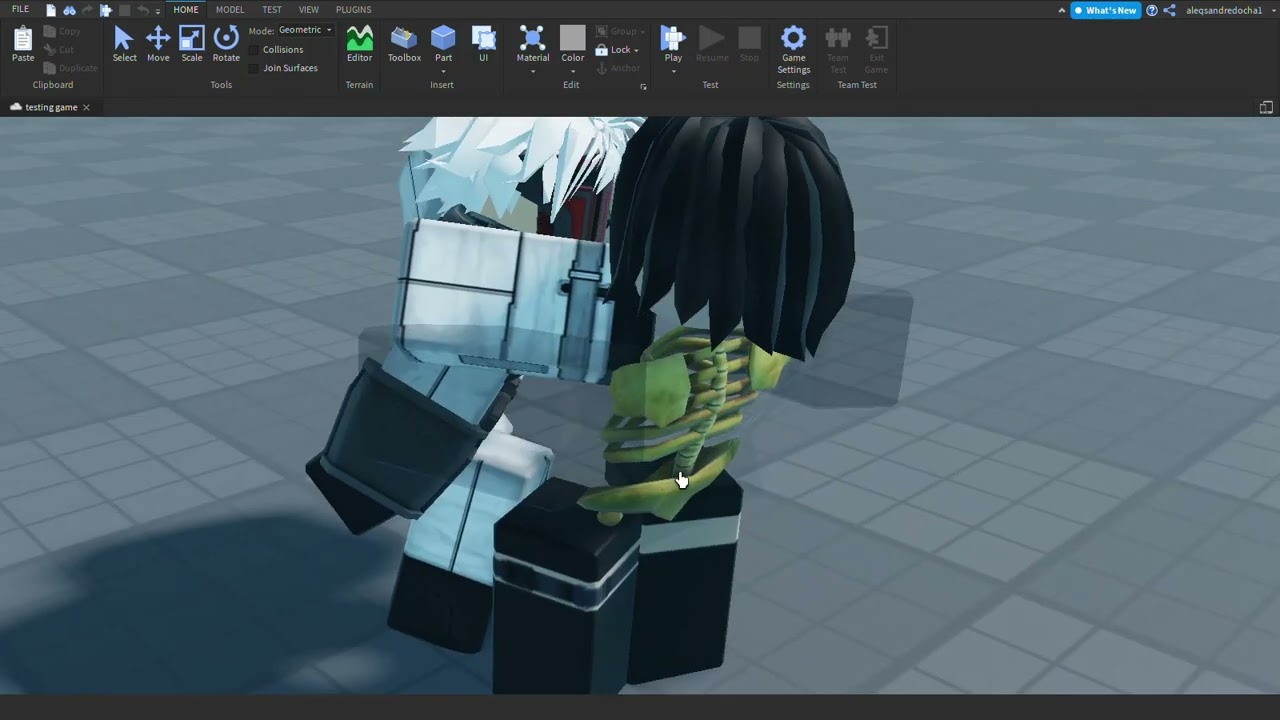This screenshot has height=720, width=1280.
Task: Click the Group button
Action: coord(620,32)
